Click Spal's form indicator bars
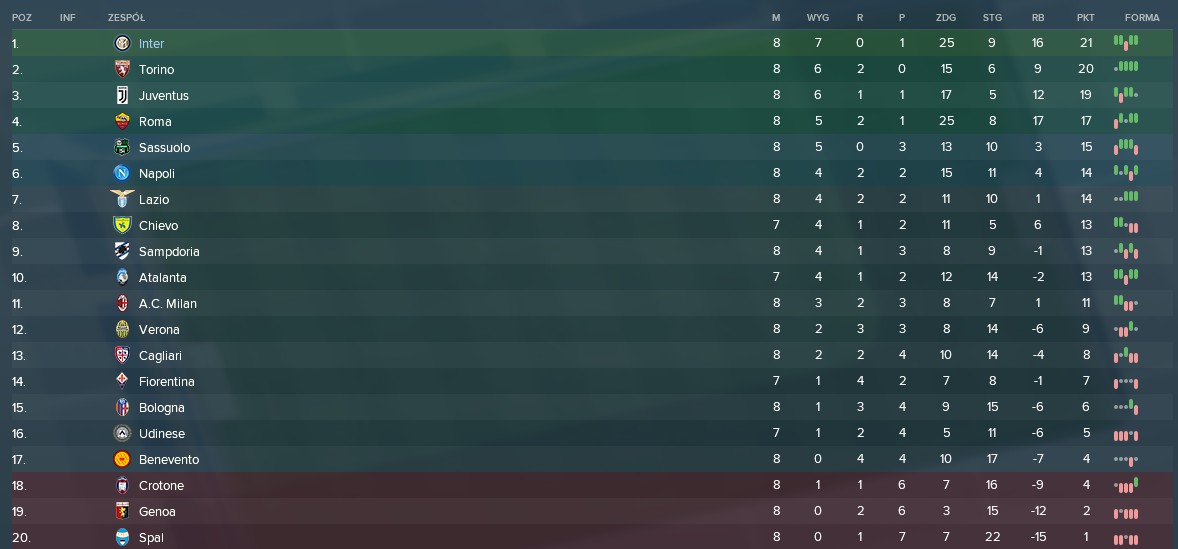The width and height of the screenshot is (1178, 549). [x=1126, y=538]
